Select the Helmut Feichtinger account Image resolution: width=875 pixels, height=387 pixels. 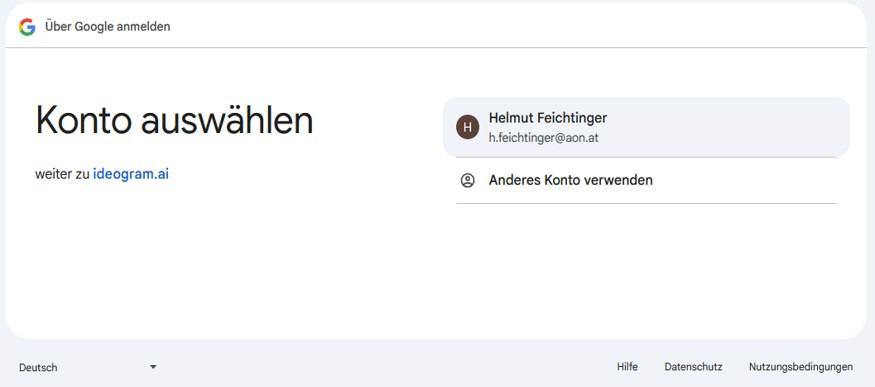tap(646, 127)
